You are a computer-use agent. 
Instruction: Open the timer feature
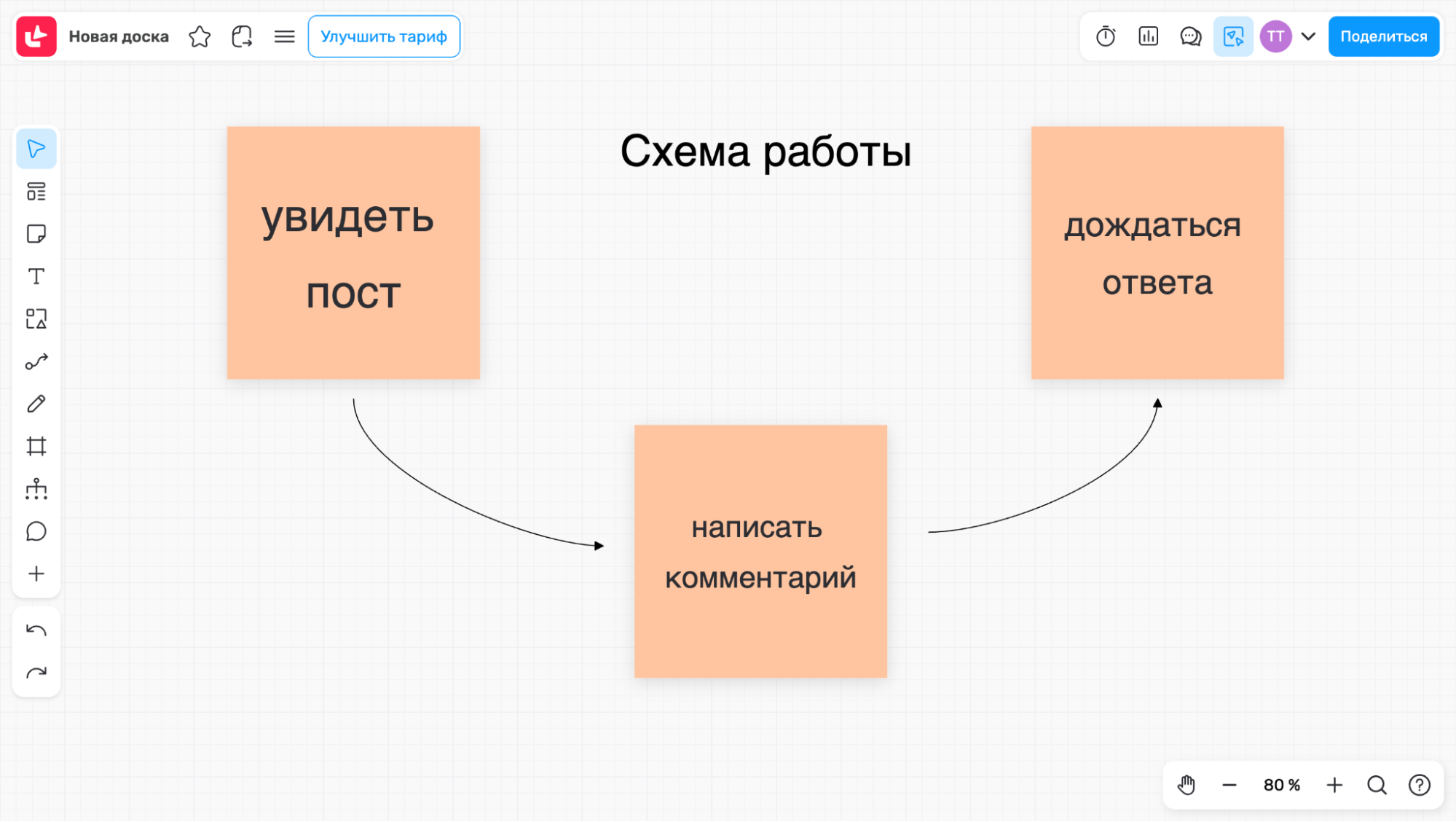pos(1105,36)
